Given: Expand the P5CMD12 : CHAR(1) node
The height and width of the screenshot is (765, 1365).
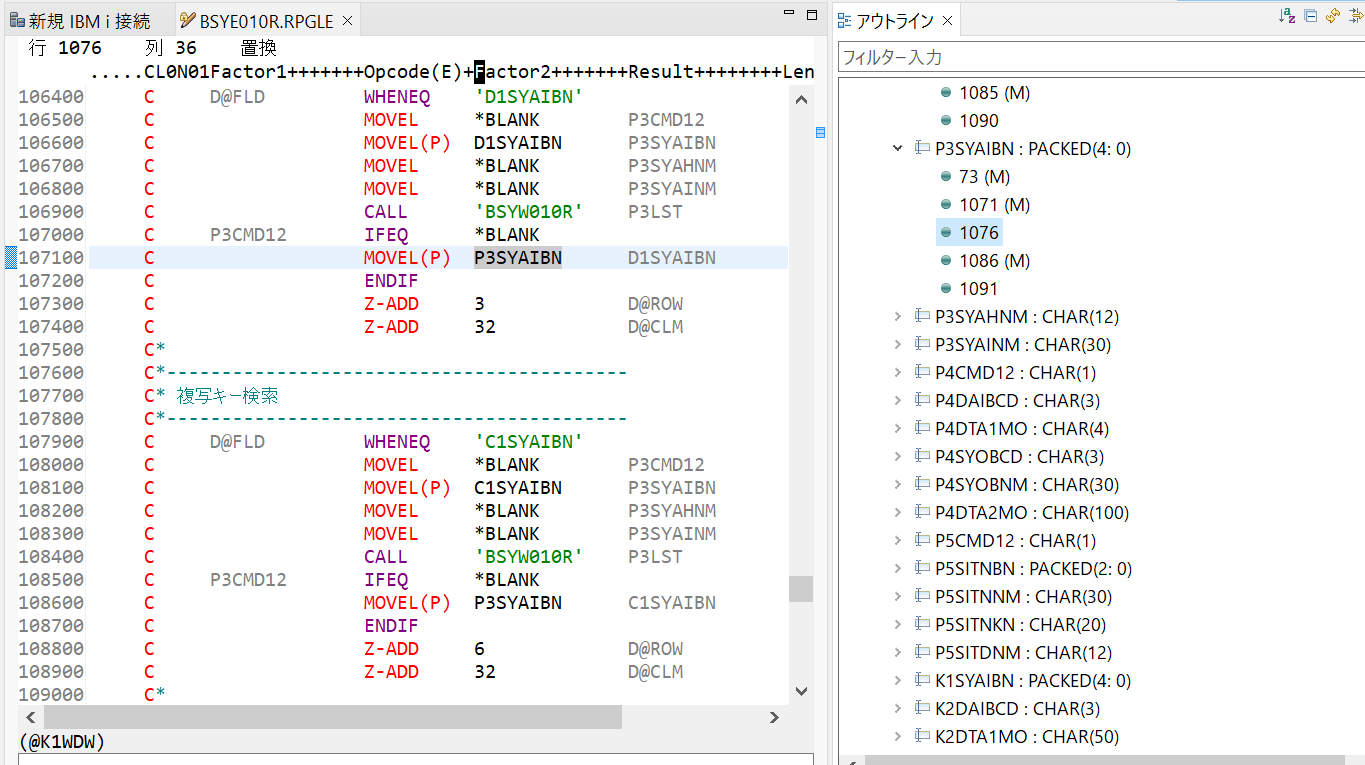Looking at the screenshot, I should (x=898, y=540).
